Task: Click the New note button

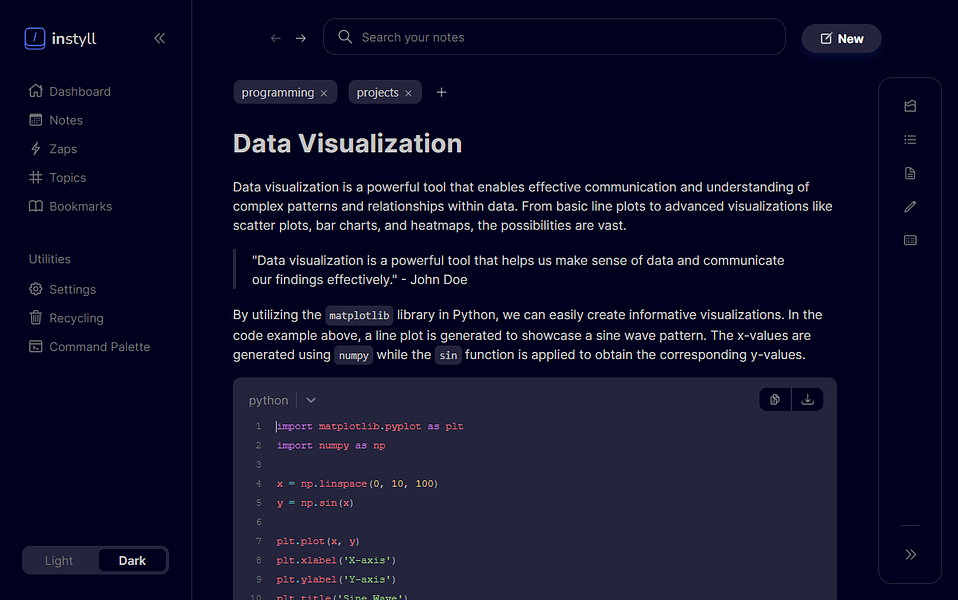Action: click(841, 38)
